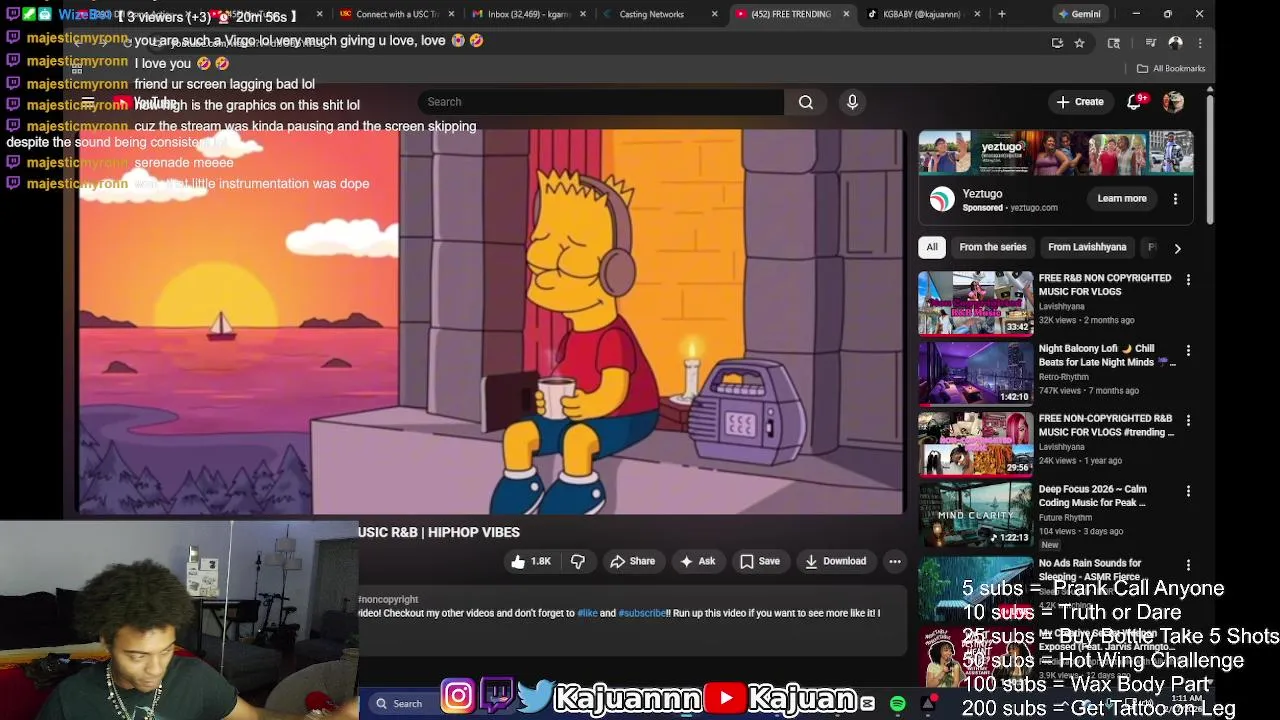Show more filter chips with right arrow

click(1177, 248)
